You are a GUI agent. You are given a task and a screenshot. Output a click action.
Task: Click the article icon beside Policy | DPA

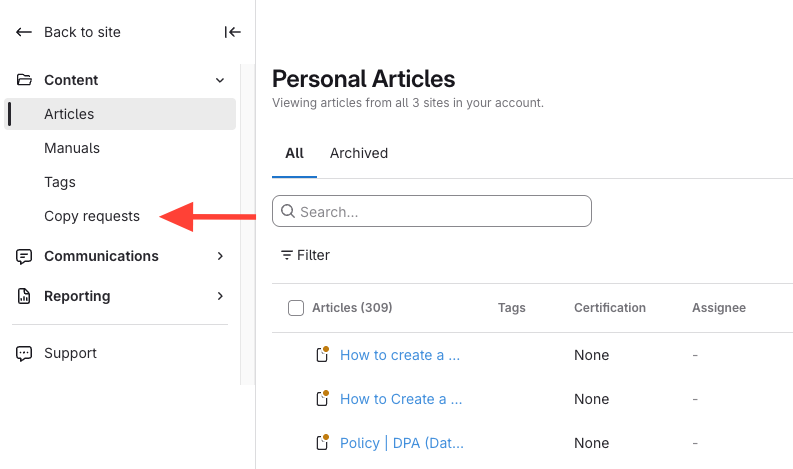(x=322, y=442)
